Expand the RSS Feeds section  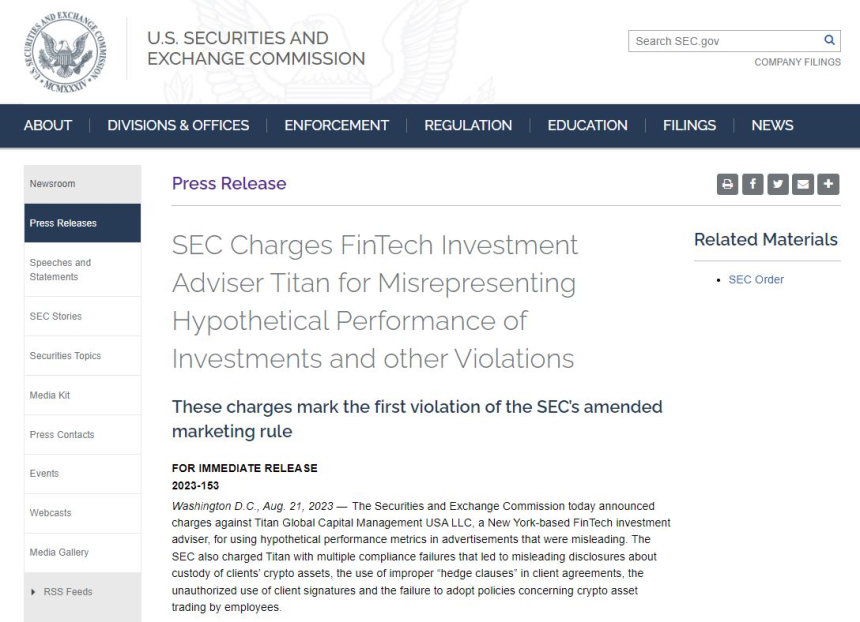tap(67, 592)
